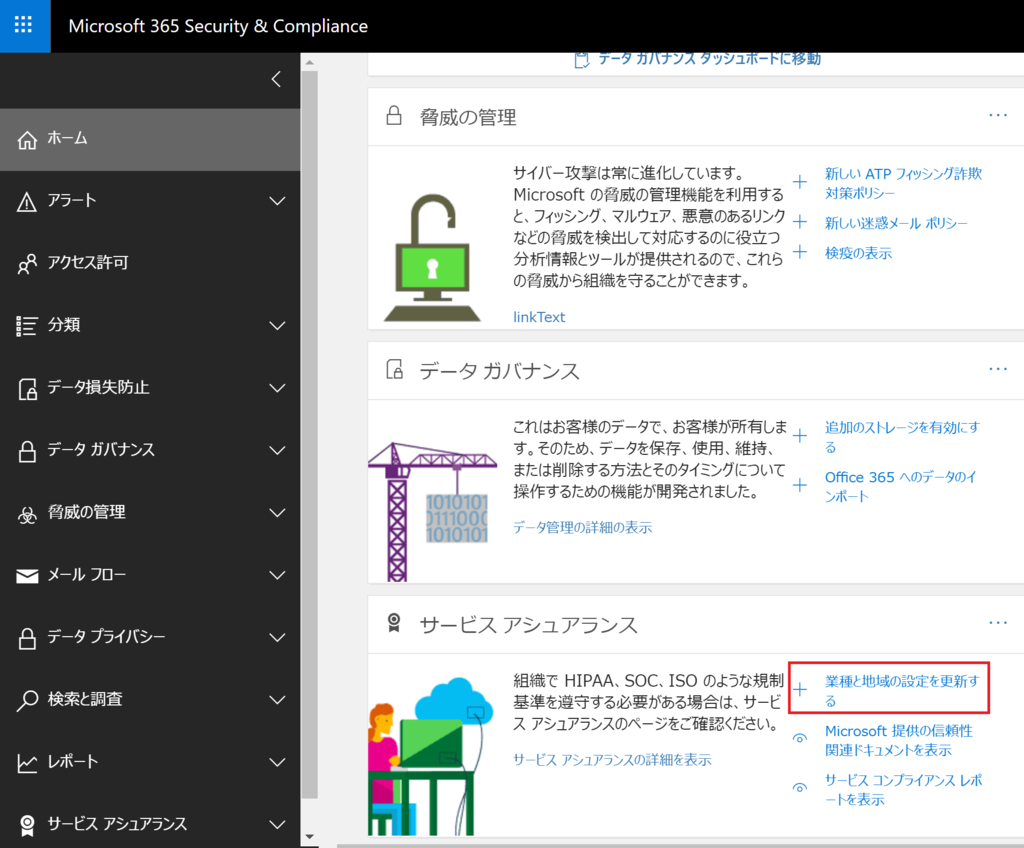
Task: Click the document lock icon for データ損失防止
Action: tap(27, 388)
